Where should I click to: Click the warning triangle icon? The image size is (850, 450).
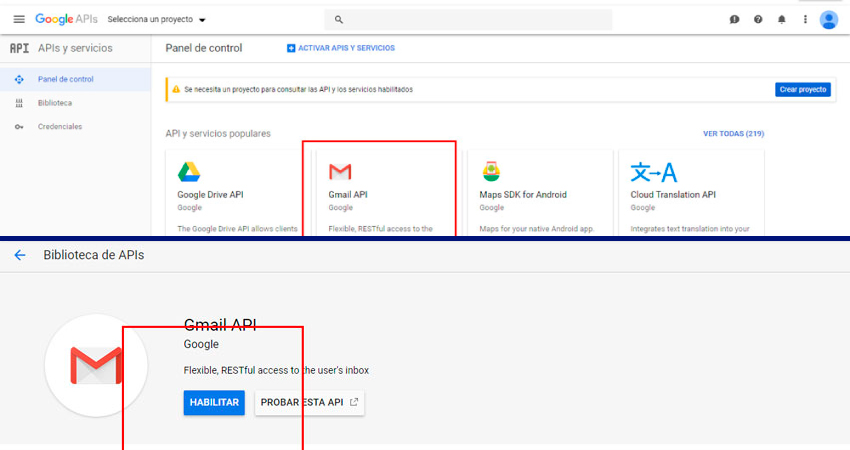(176, 89)
